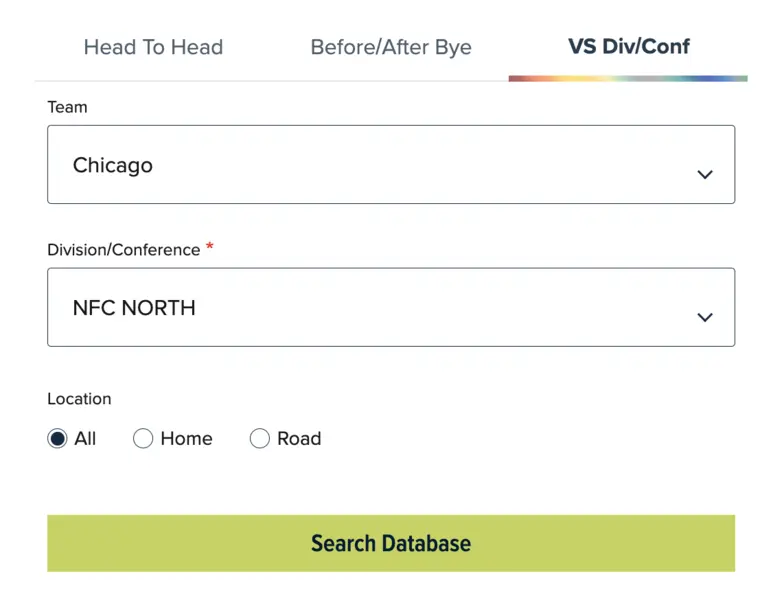Click the chevron arrow in Team field
Screen dimensions: 784x600
click(x=705, y=174)
